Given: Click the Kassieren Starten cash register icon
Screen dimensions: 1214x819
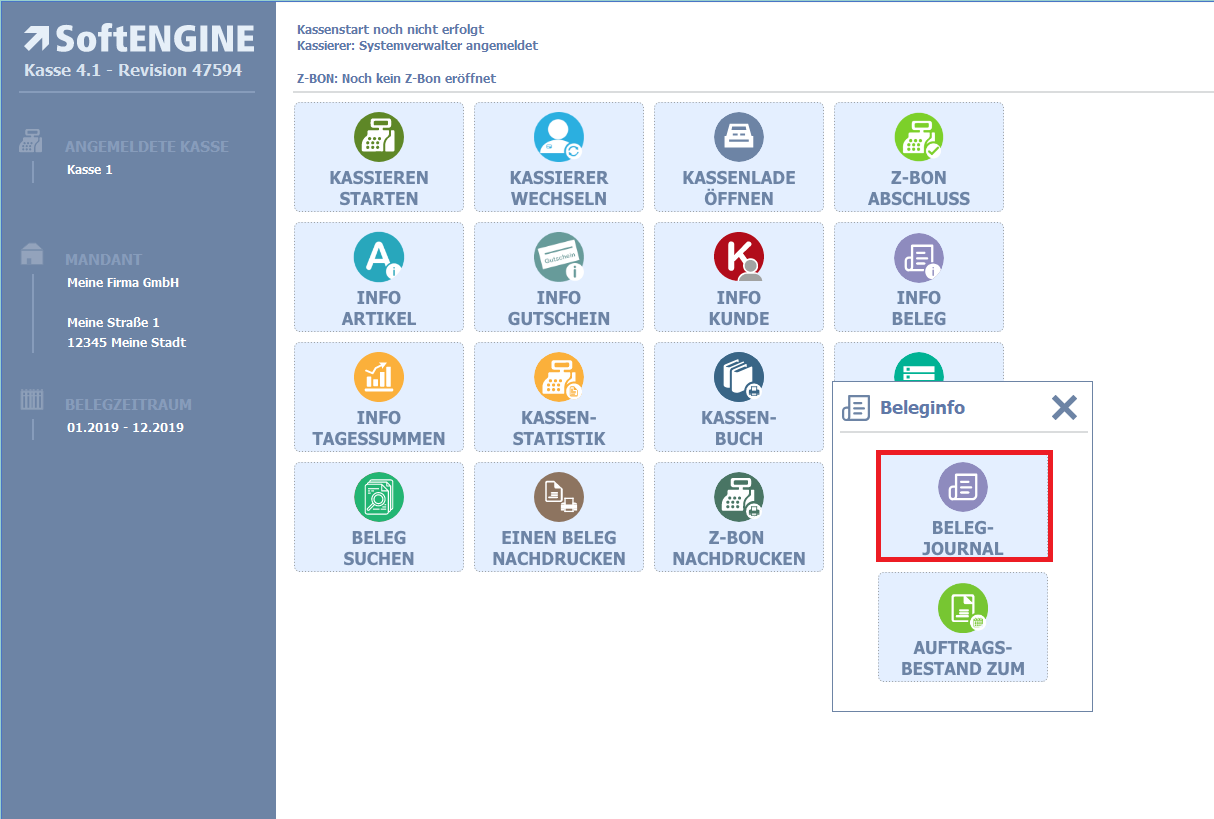Looking at the screenshot, I should pos(379,138).
